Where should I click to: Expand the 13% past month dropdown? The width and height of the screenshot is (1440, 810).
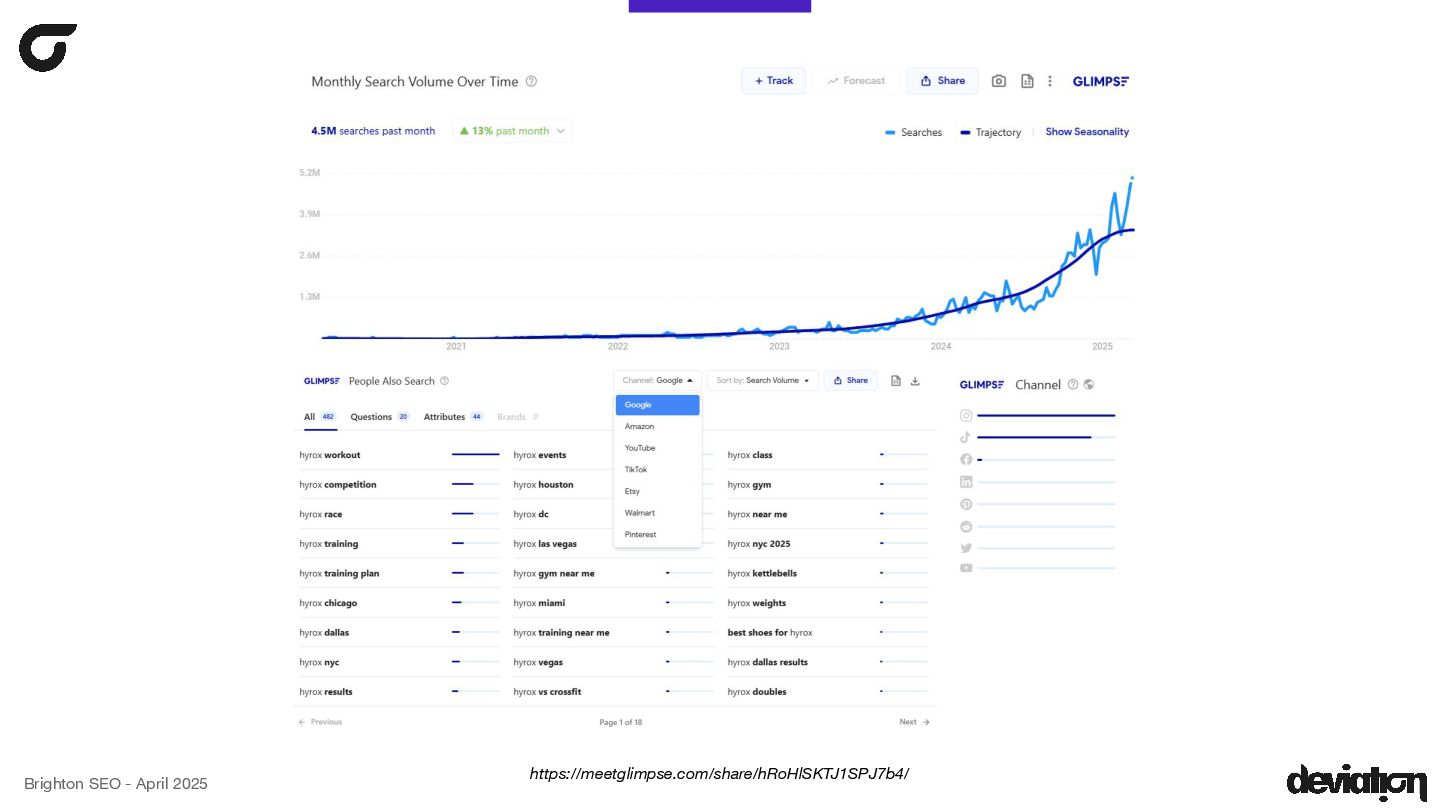tap(513, 131)
